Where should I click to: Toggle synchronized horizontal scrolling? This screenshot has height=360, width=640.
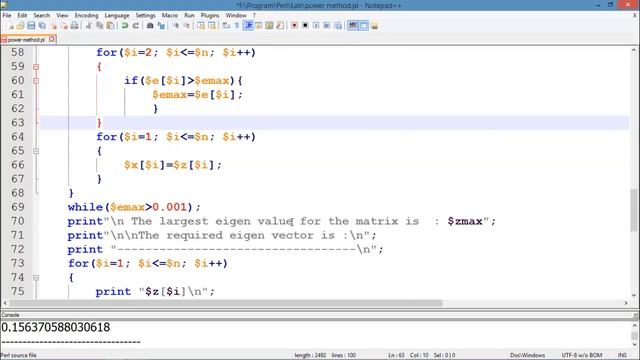[212, 26]
